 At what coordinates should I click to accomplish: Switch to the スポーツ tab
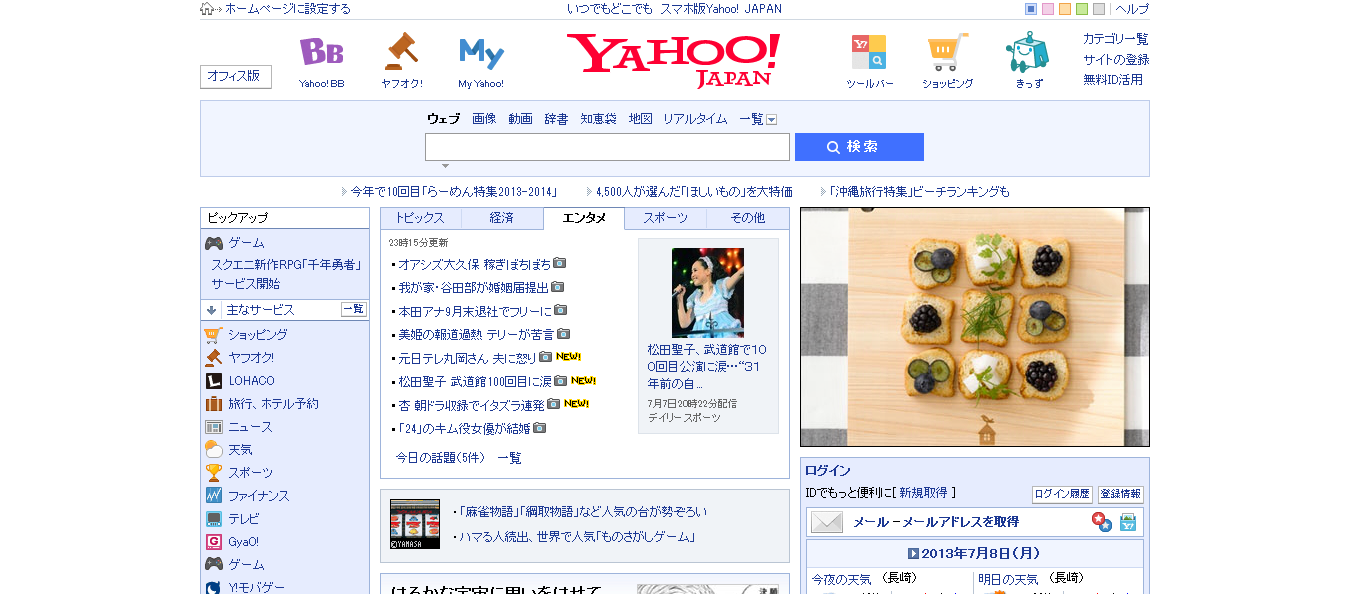pyautogui.click(x=666, y=218)
